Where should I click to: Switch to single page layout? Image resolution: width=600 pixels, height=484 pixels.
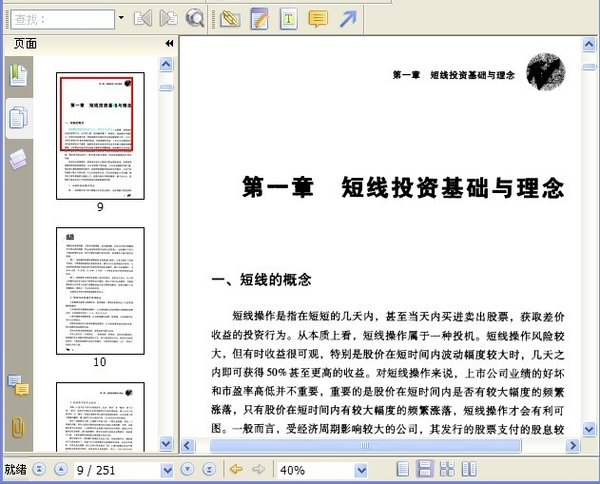pos(403,469)
